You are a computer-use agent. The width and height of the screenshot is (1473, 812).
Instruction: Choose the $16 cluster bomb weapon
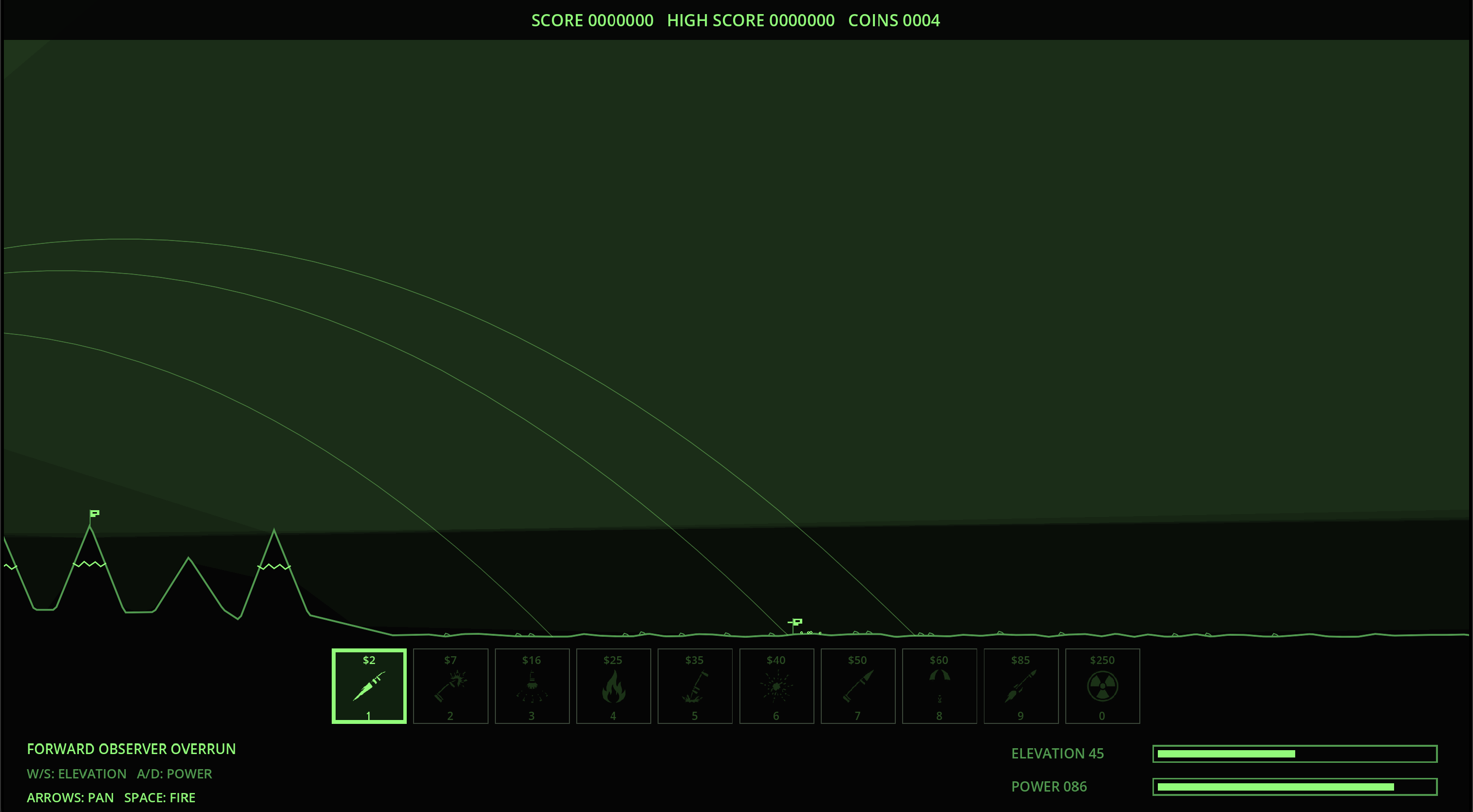[532, 686]
